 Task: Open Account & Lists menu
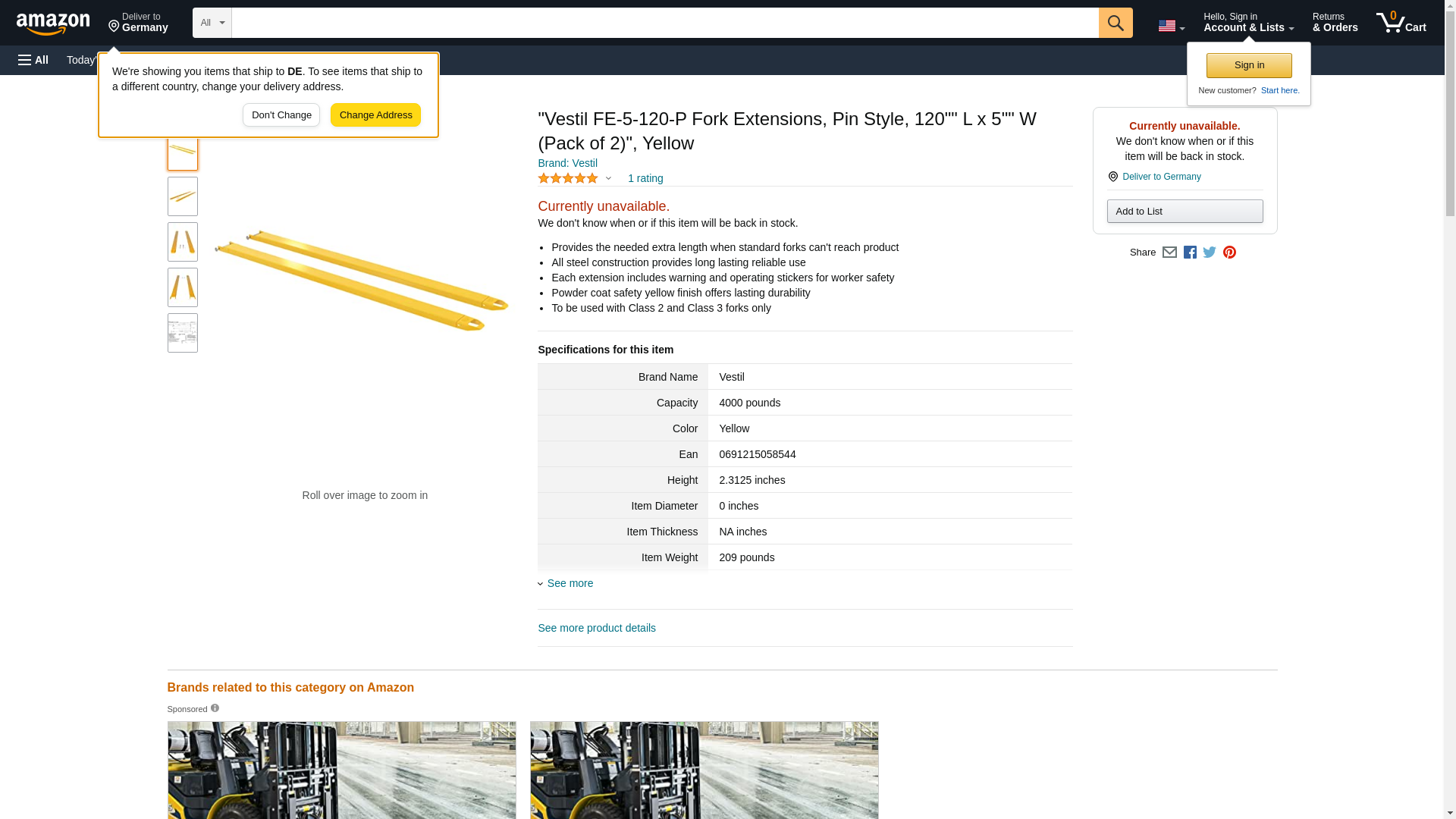pyautogui.click(x=1248, y=23)
